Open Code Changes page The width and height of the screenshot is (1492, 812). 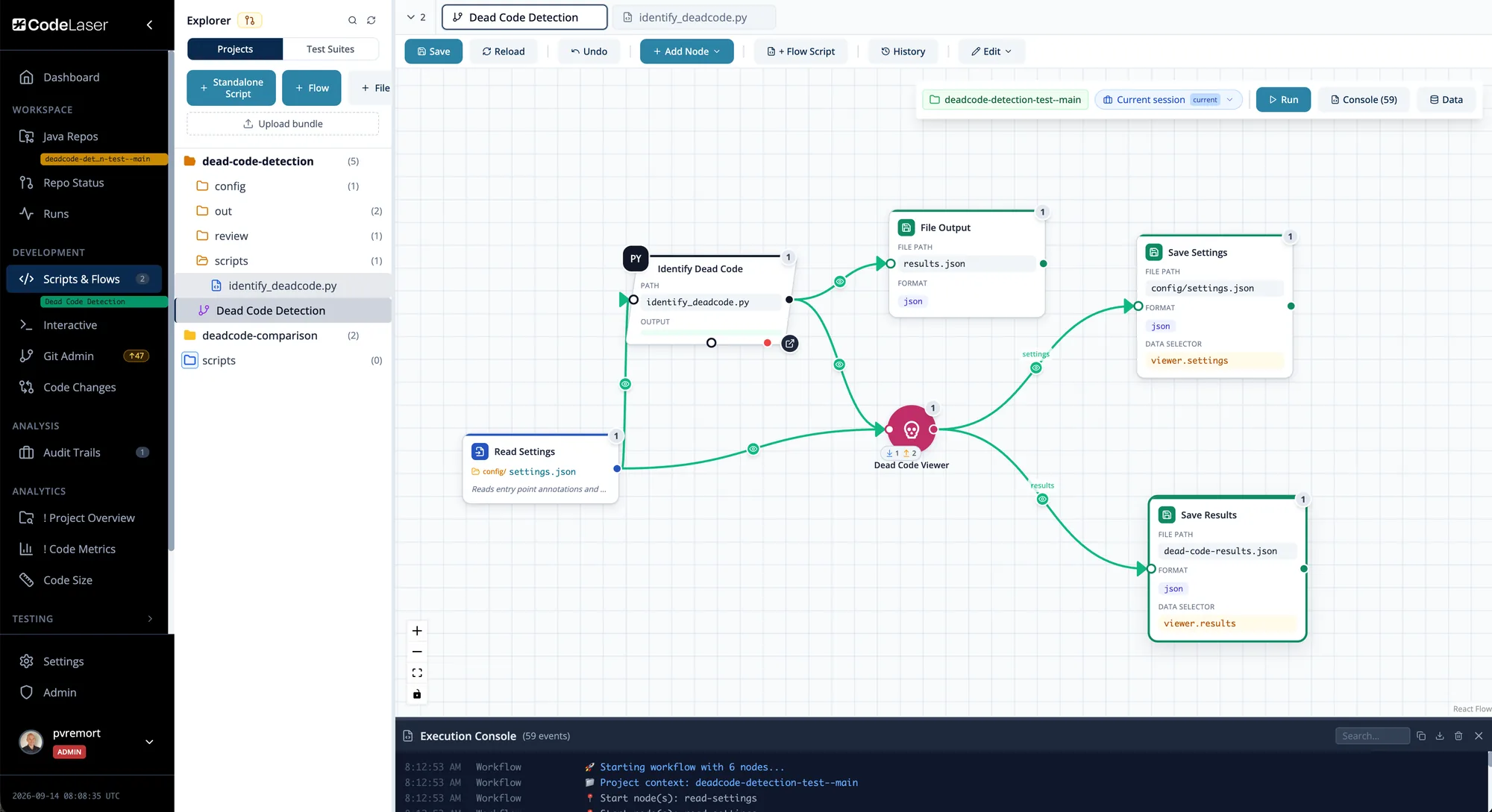(79, 388)
